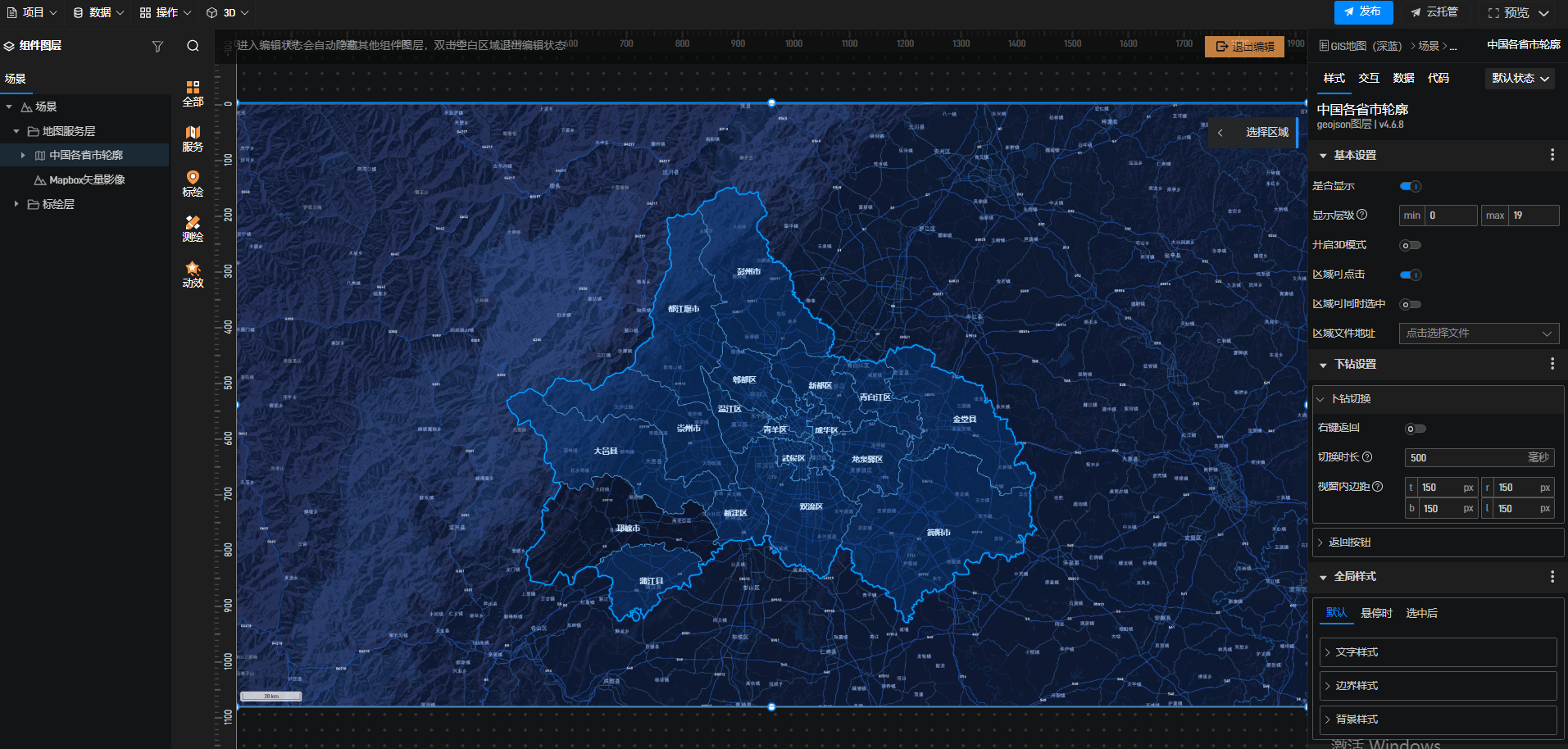Turn on 右键返回 switch

(1415, 429)
